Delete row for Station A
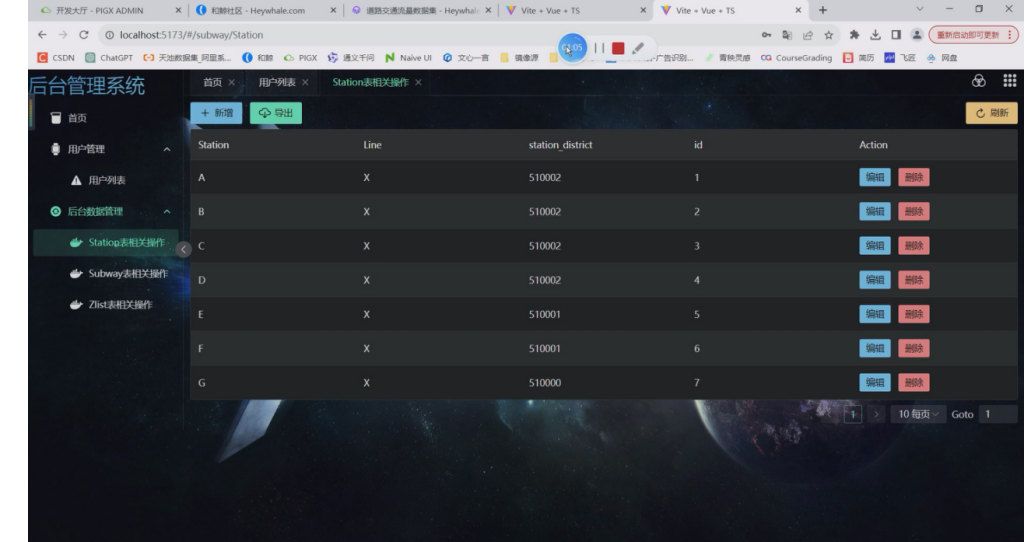The width and height of the screenshot is (1028, 542). click(x=913, y=177)
